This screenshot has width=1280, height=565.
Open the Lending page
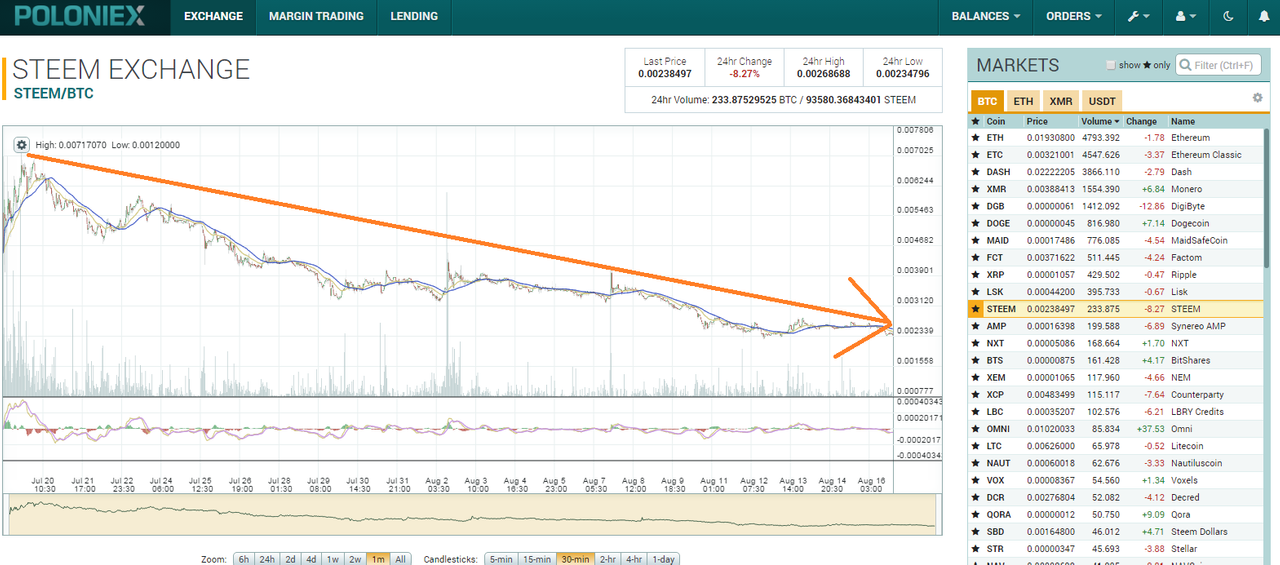click(x=414, y=16)
